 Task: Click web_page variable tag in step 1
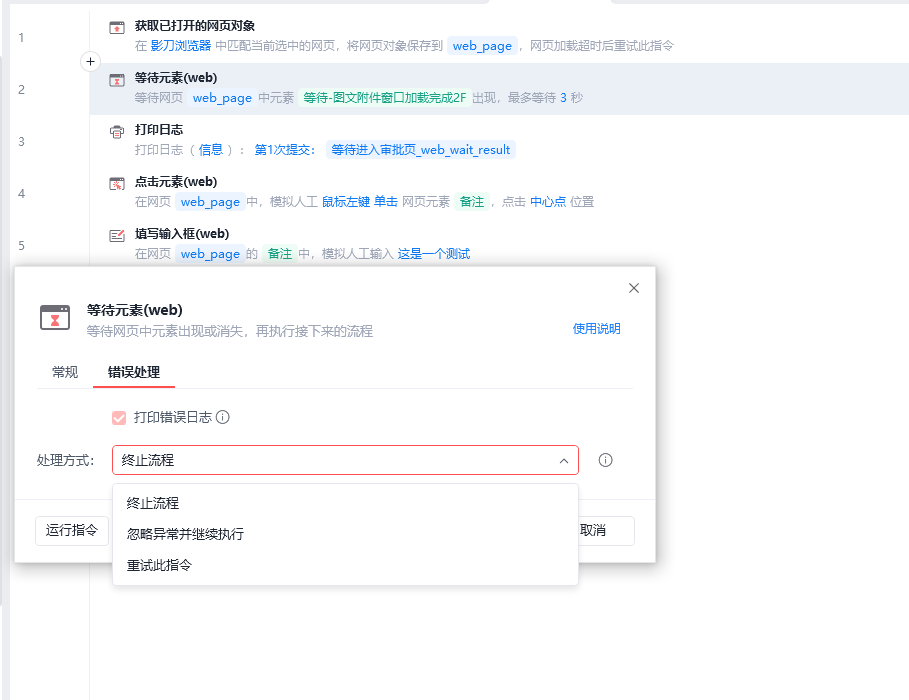tap(482, 46)
